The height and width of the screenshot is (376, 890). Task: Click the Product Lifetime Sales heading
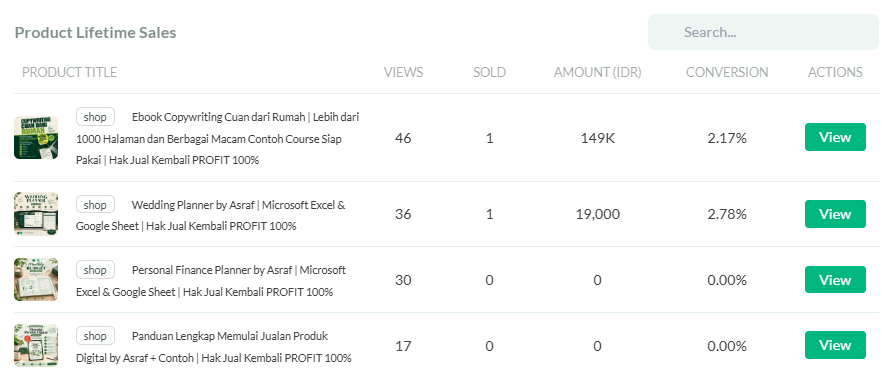pos(95,32)
